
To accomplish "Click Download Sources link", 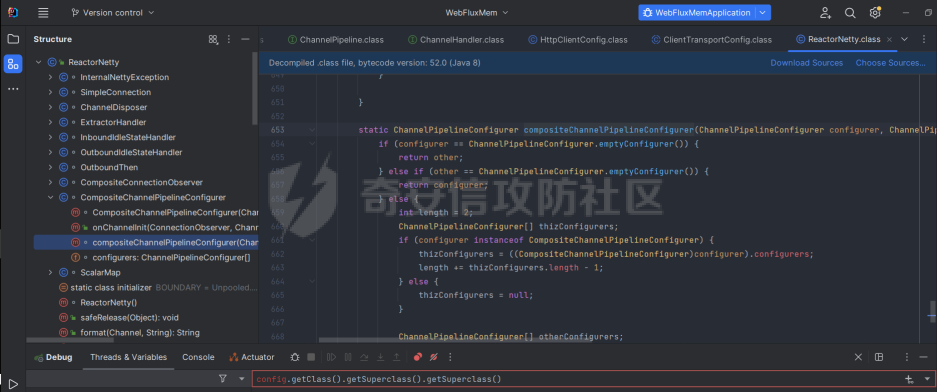I will pos(806,63).
